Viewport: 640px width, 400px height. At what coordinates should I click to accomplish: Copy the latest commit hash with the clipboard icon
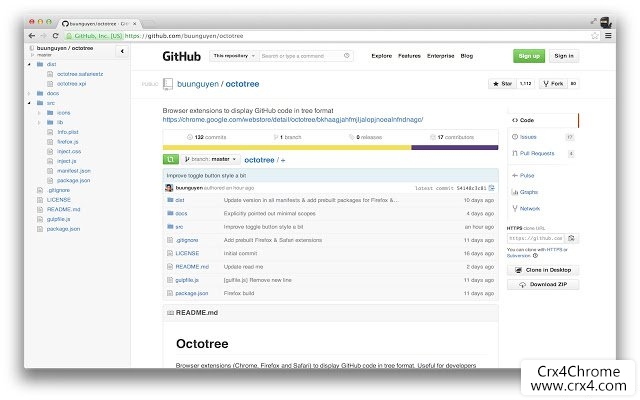(491, 188)
